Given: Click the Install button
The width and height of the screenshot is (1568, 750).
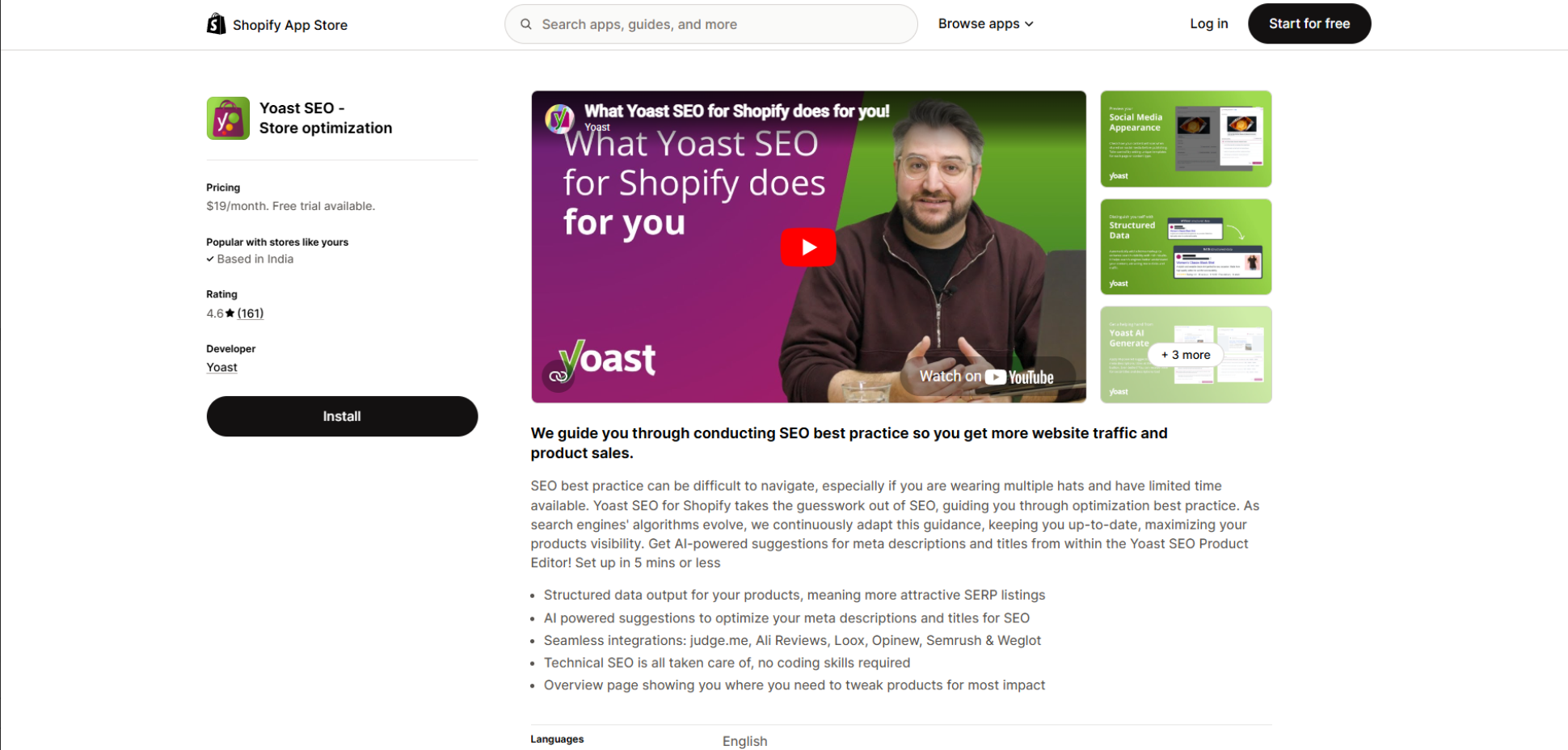Looking at the screenshot, I should [342, 416].
